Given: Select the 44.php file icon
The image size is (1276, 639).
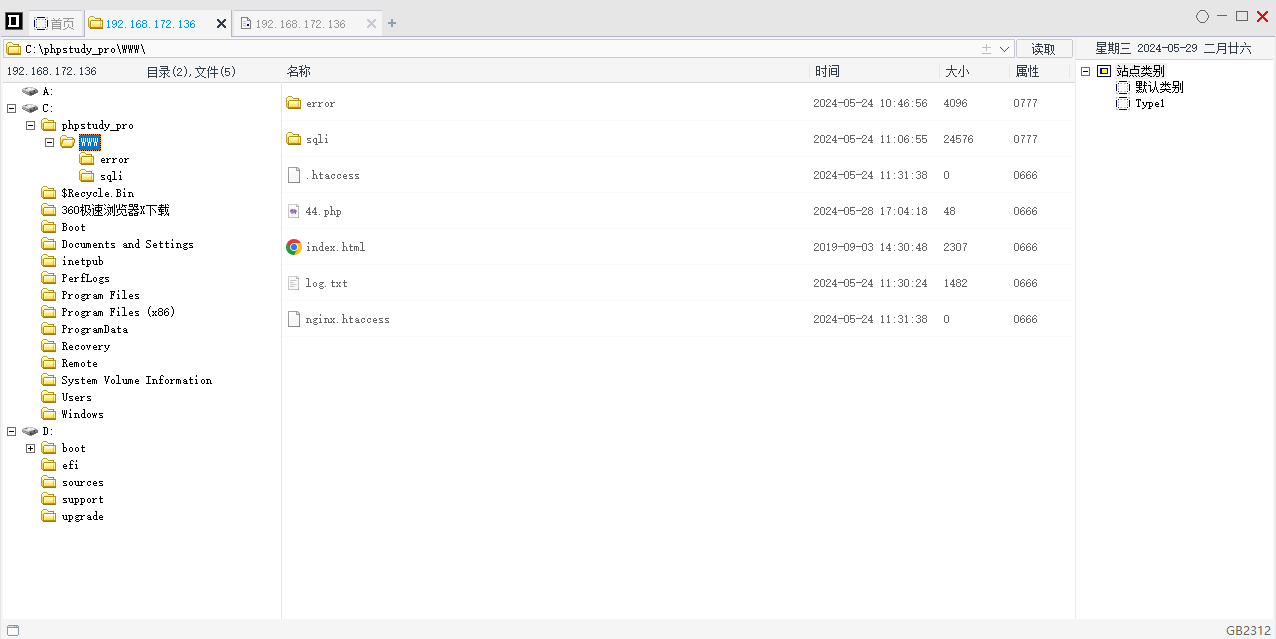Looking at the screenshot, I should (x=294, y=211).
